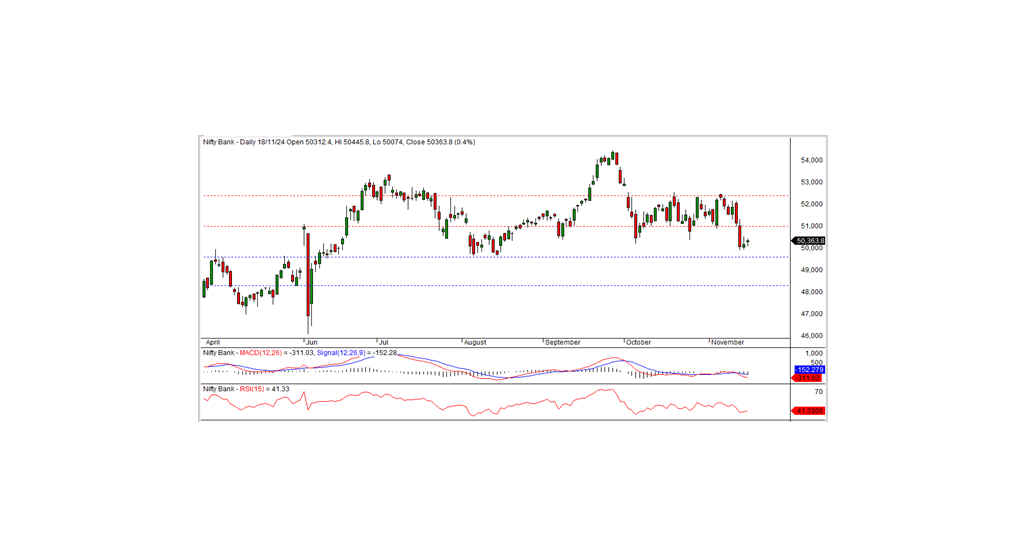Select the 54,000 price axis label
Image resolution: width=1032 pixels, height=544 pixels.
pos(811,161)
